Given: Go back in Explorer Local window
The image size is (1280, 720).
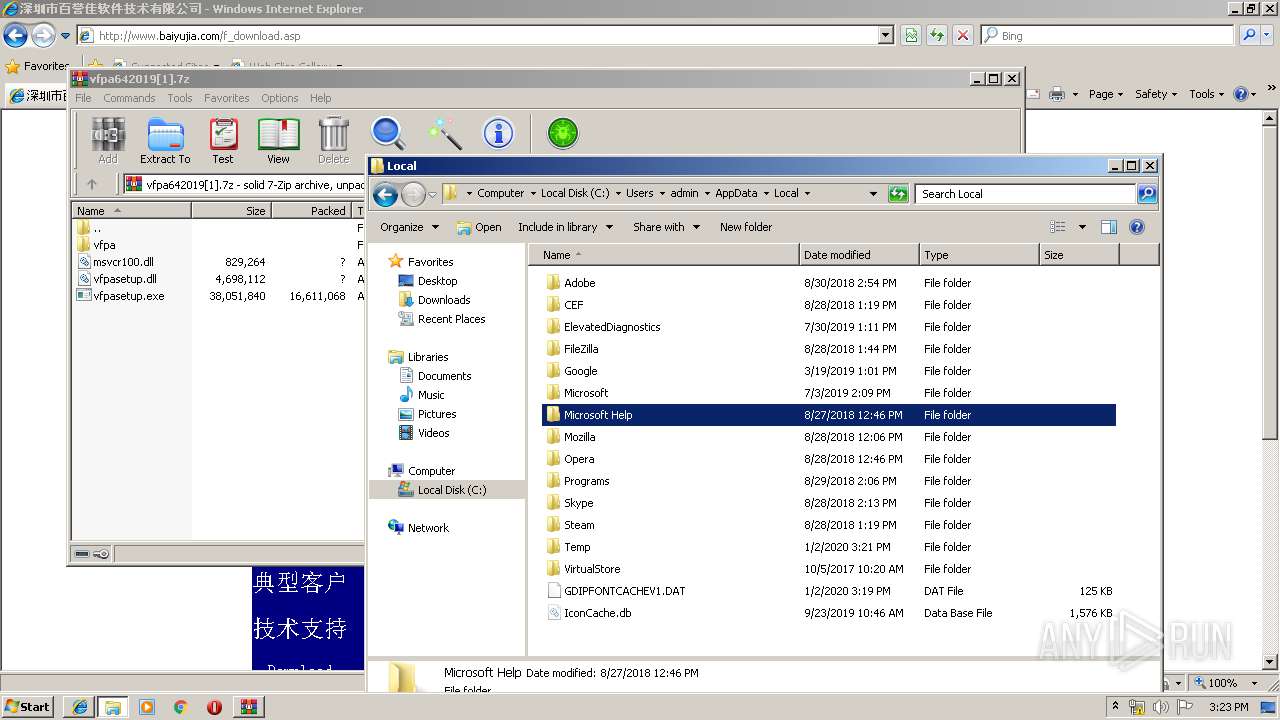Looking at the screenshot, I should click(x=385, y=194).
